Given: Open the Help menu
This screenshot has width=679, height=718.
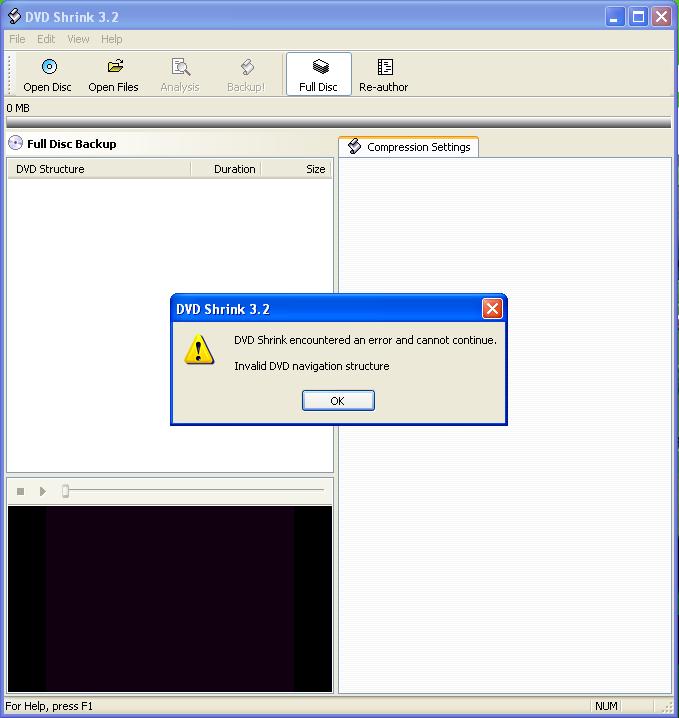Looking at the screenshot, I should click(x=112, y=39).
